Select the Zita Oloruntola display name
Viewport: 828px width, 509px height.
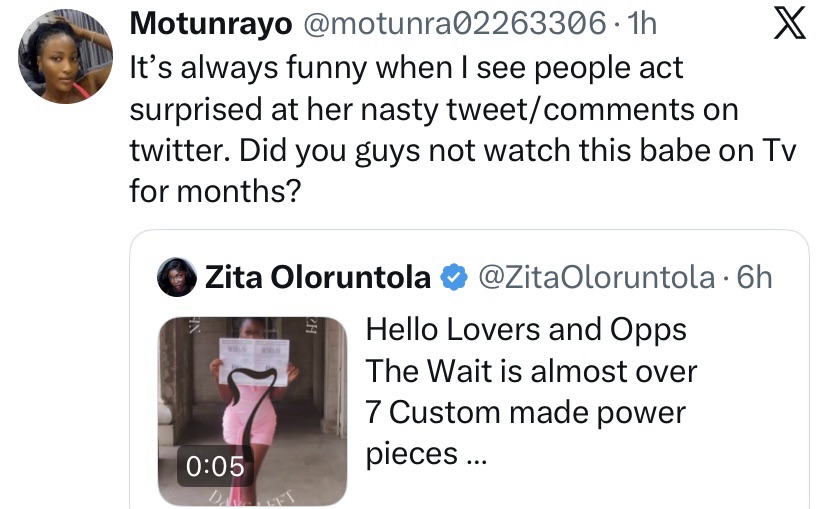(318, 277)
